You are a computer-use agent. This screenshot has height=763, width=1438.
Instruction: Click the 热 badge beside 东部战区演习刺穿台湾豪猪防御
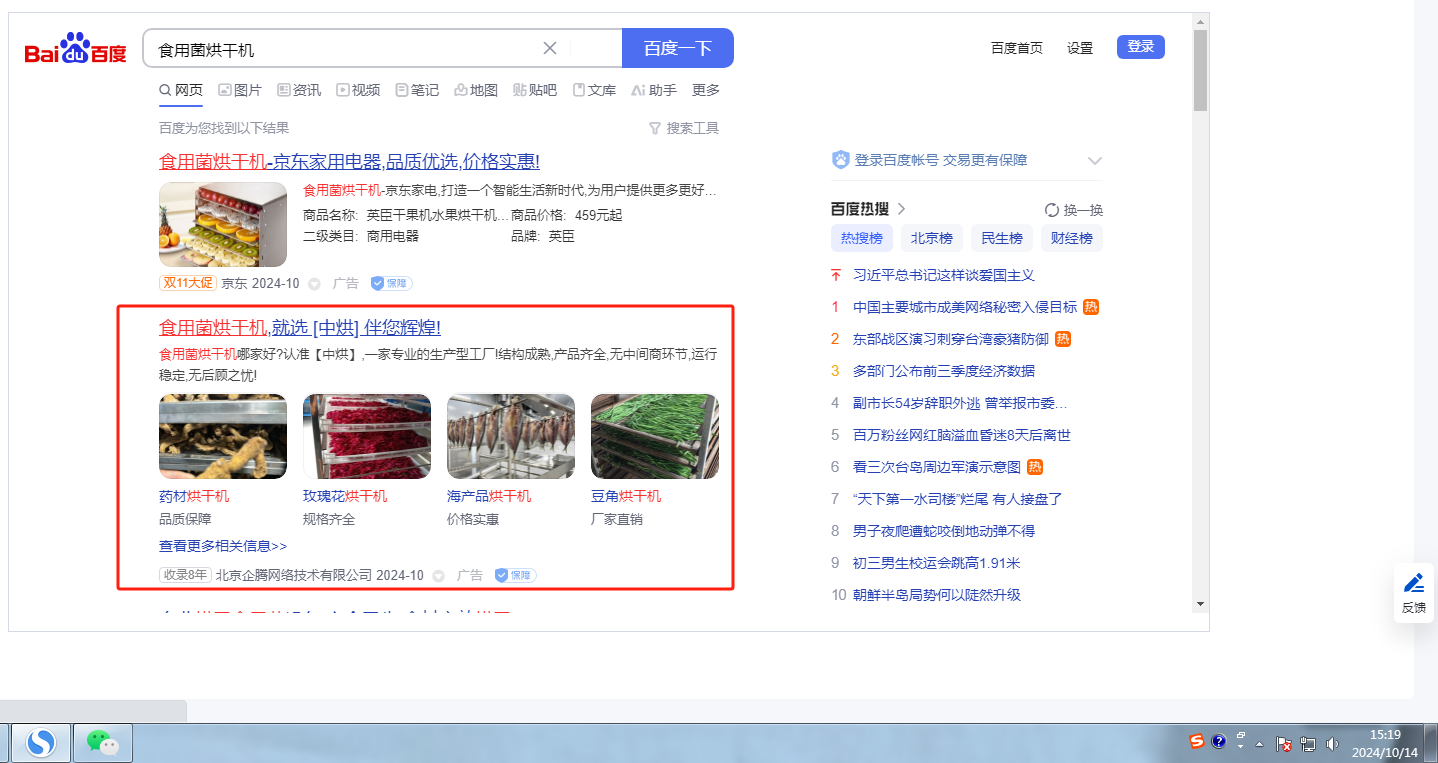[1063, 339]
